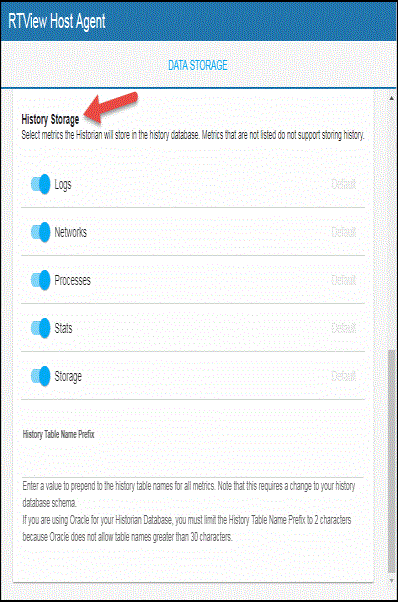Click the History Storage heading

pyautogui.click(x=50, y=119)
